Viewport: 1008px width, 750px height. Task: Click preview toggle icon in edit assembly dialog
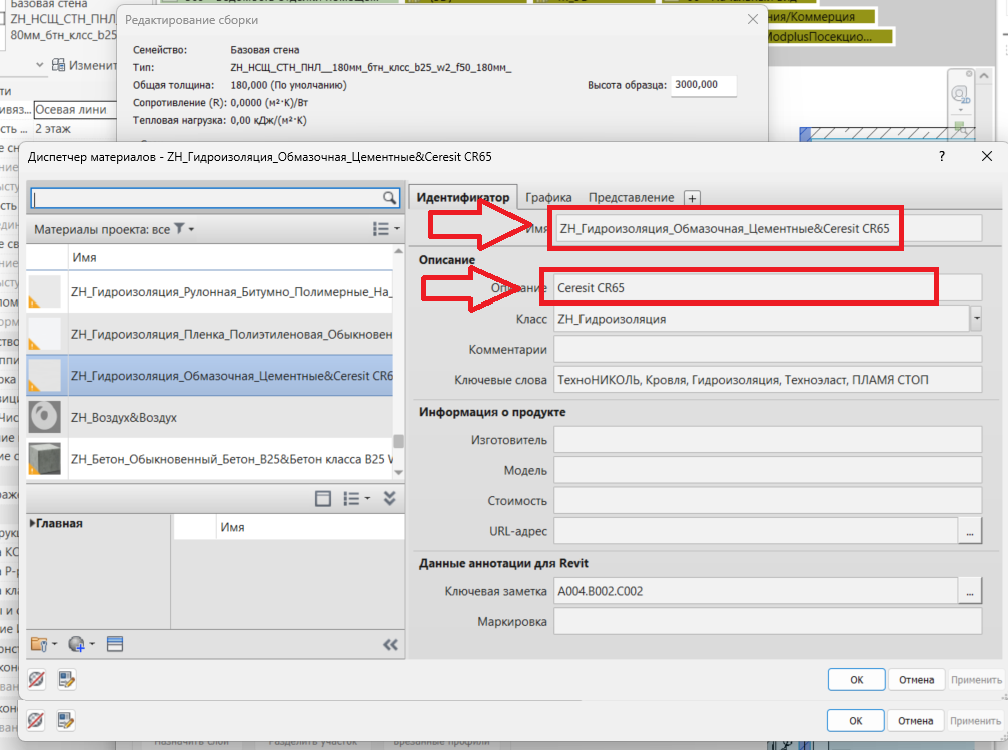click(36, 720)
